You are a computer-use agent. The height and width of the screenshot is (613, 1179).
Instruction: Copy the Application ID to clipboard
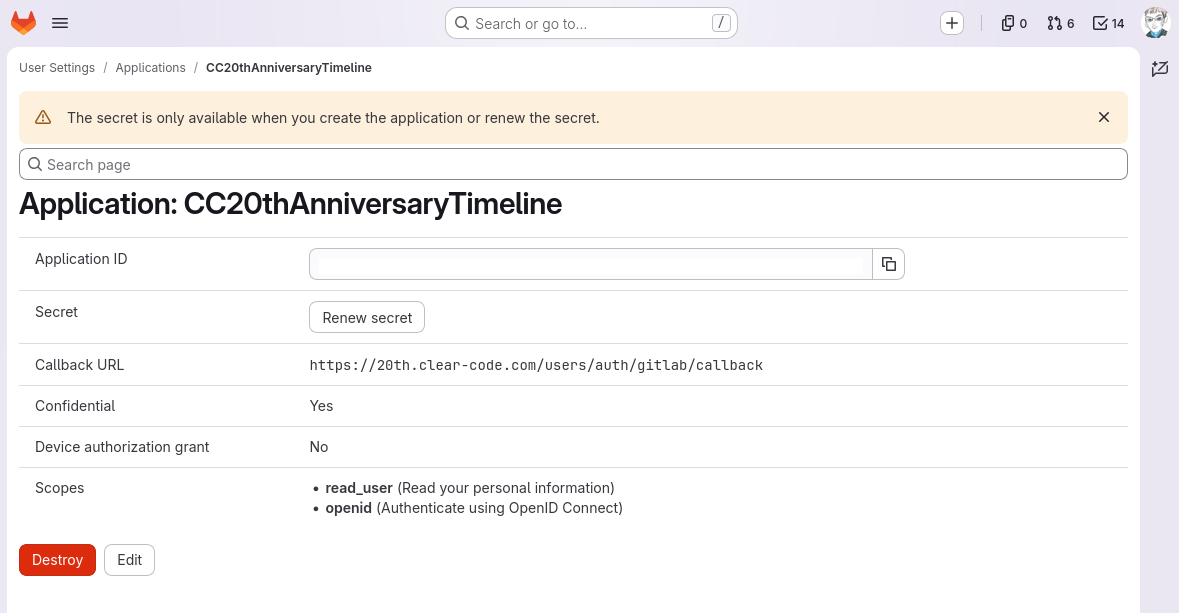[x=889, y=264]
